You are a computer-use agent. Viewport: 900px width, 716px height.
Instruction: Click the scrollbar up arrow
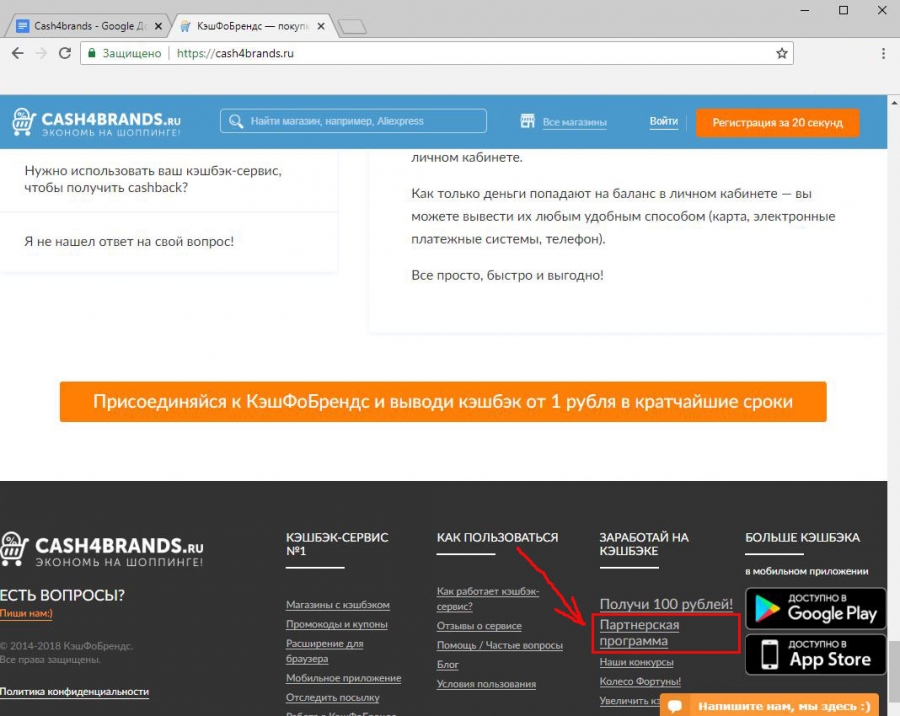pos(894,102)
